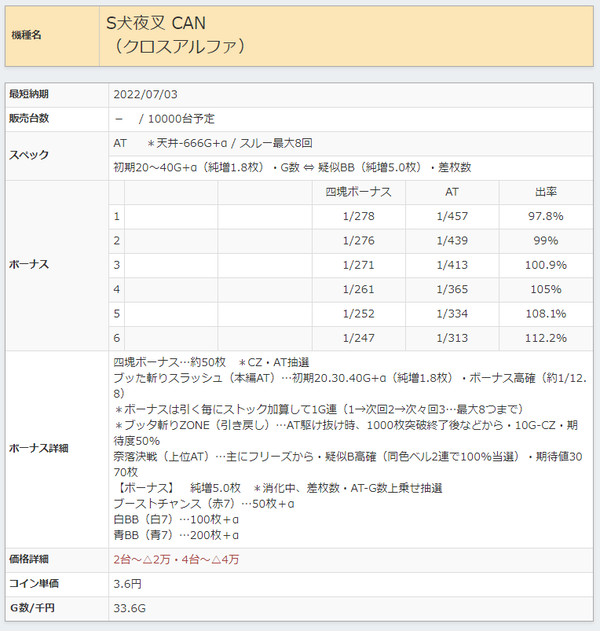Select payout rate '108.1%'
The width and height of the screenshot is (600, 631).
546,314
